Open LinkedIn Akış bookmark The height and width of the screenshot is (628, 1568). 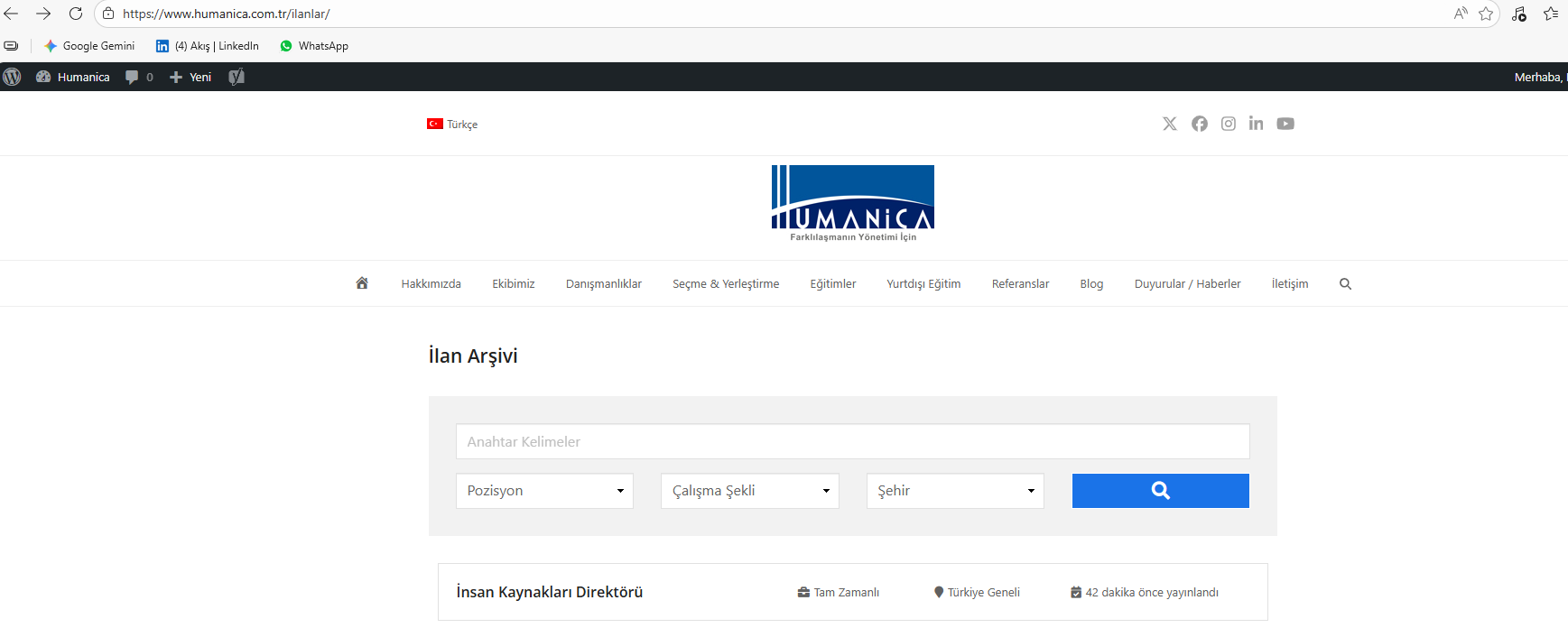click(208, 46)
